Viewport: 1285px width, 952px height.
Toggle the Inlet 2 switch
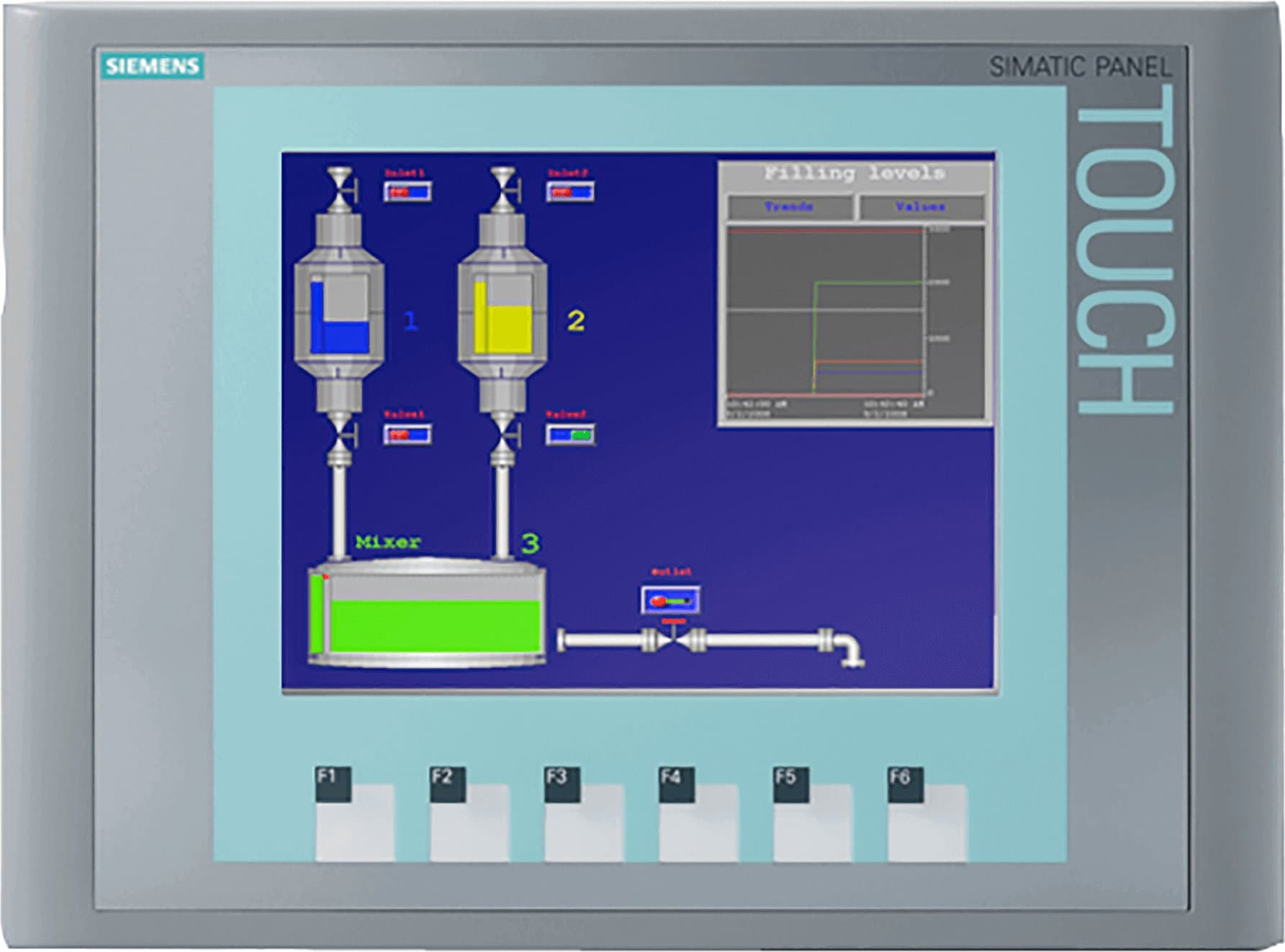point(570,191)
